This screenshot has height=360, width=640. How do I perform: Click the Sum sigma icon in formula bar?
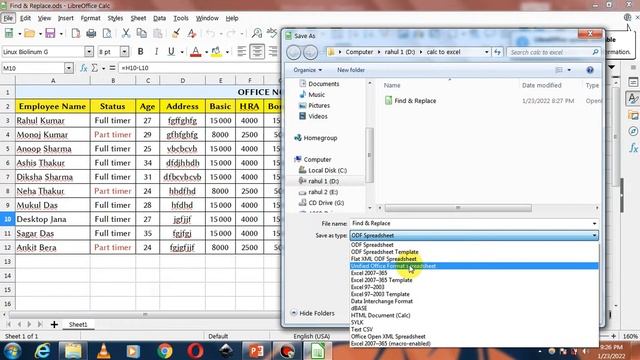(x=95, y=68)
